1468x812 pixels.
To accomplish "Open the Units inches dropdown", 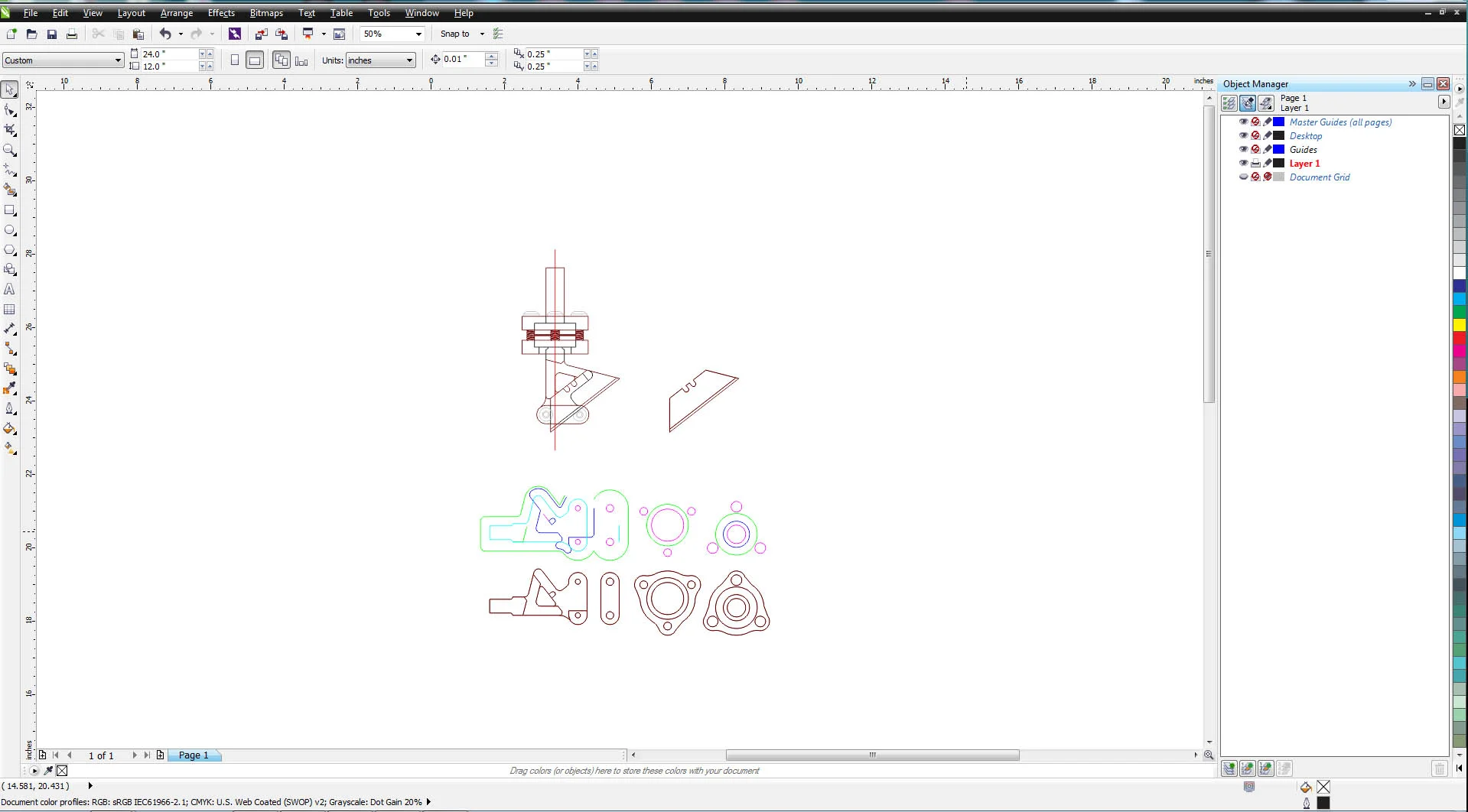I will point(409,60).
